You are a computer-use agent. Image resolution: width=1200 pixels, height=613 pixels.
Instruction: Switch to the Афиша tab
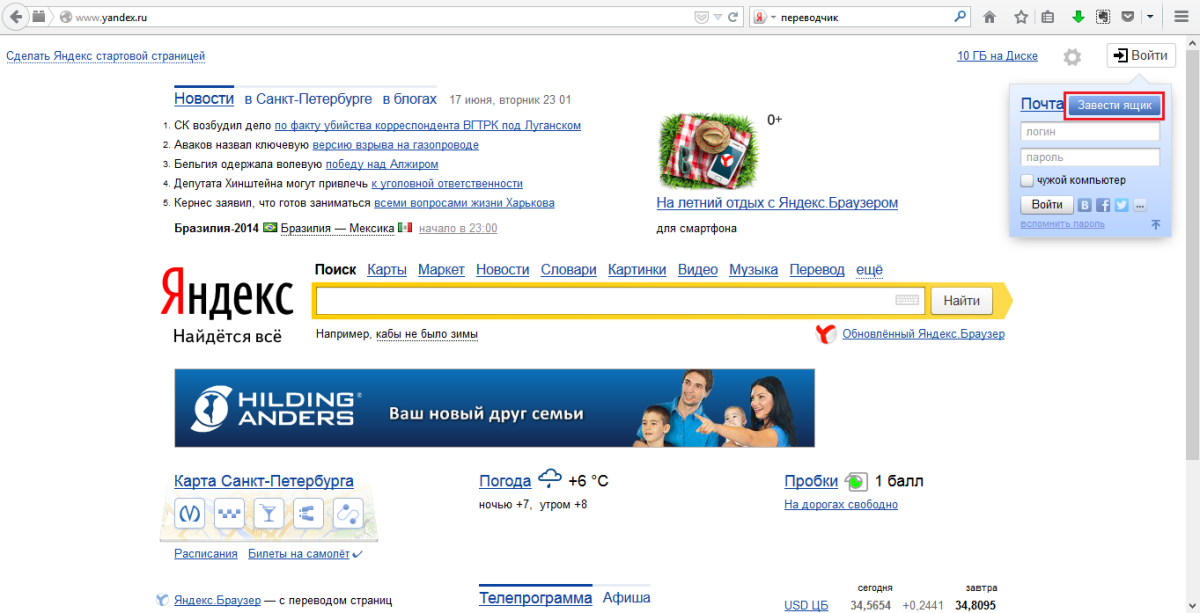[x=626, y=598]
